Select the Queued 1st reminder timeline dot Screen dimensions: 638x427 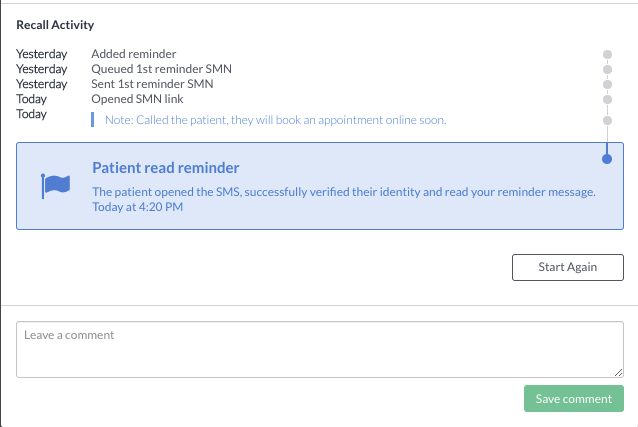pyautogui.click(x=607, y=69)
